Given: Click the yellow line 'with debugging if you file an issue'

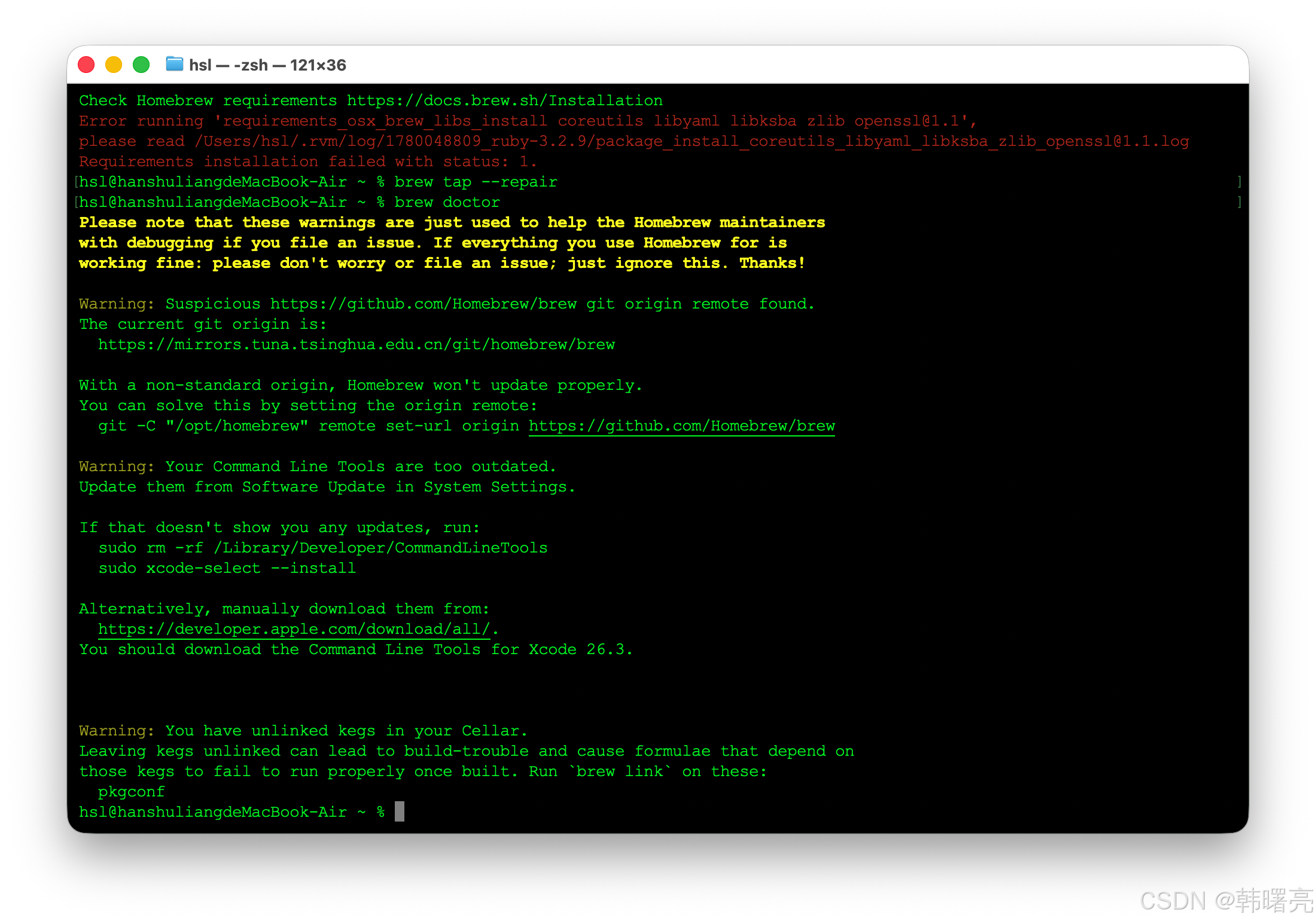Looking at the screenshot, I should 433,243.
